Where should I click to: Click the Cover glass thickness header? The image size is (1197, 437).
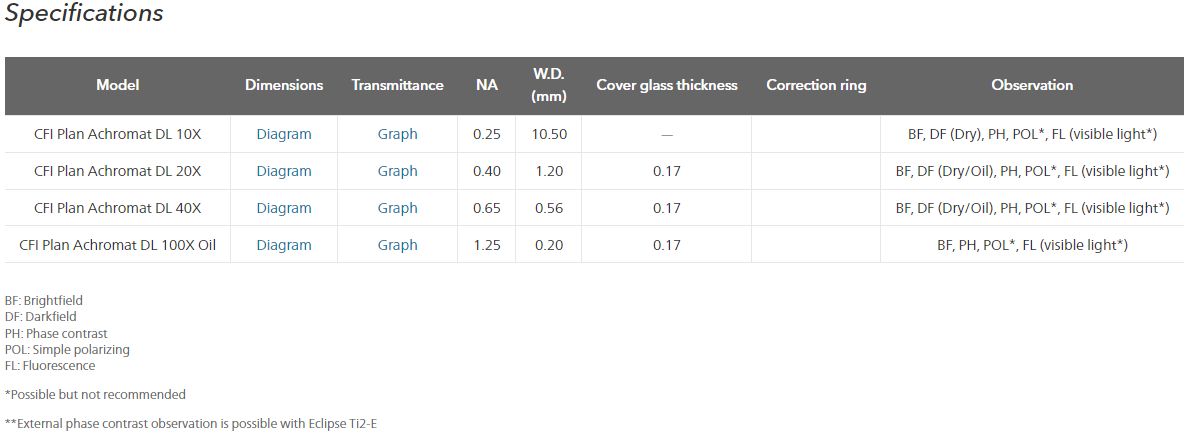(x=666, y=85)
